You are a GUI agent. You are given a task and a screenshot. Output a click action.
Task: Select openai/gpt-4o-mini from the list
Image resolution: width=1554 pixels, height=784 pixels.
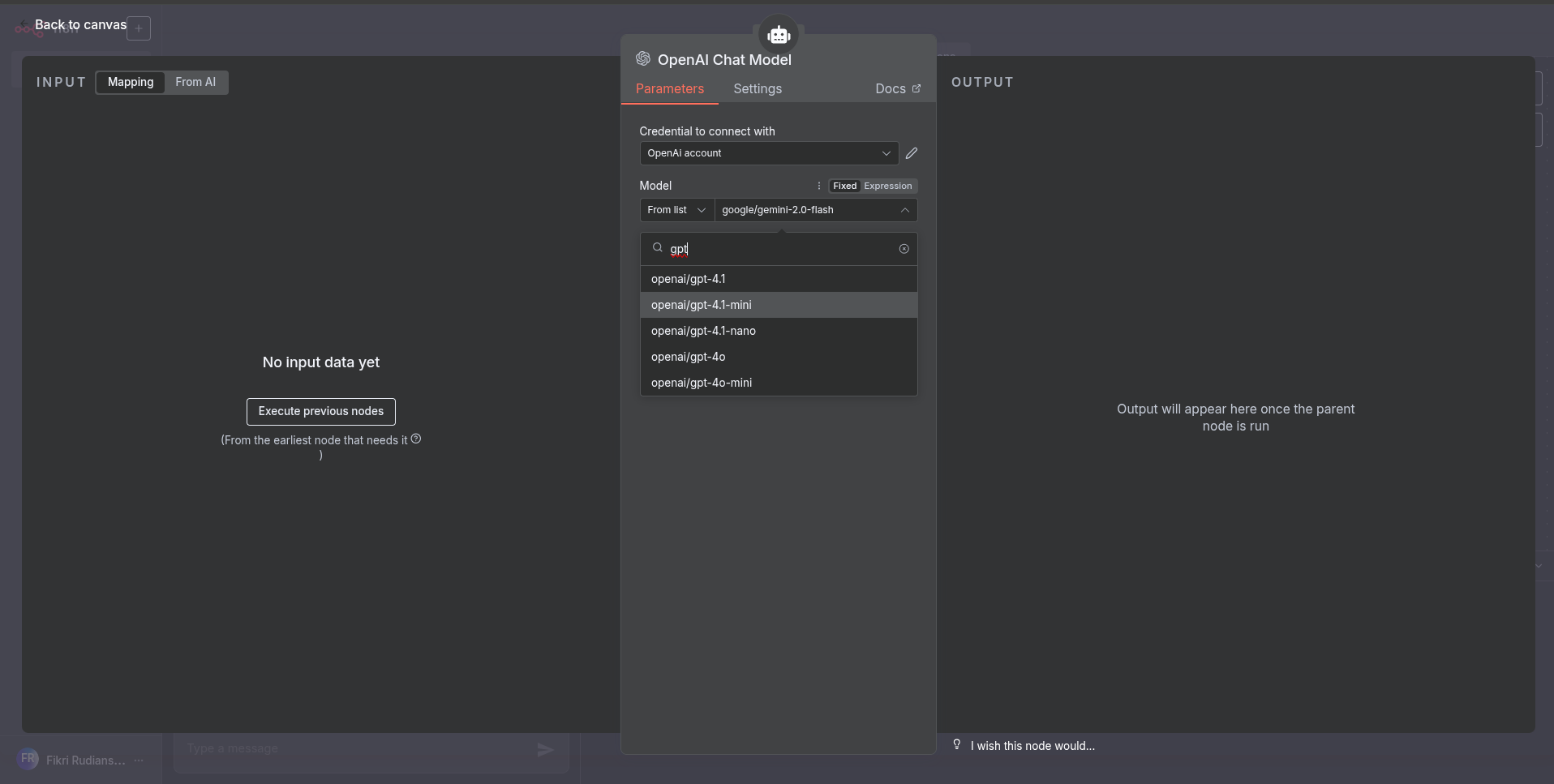coord(779,383)
